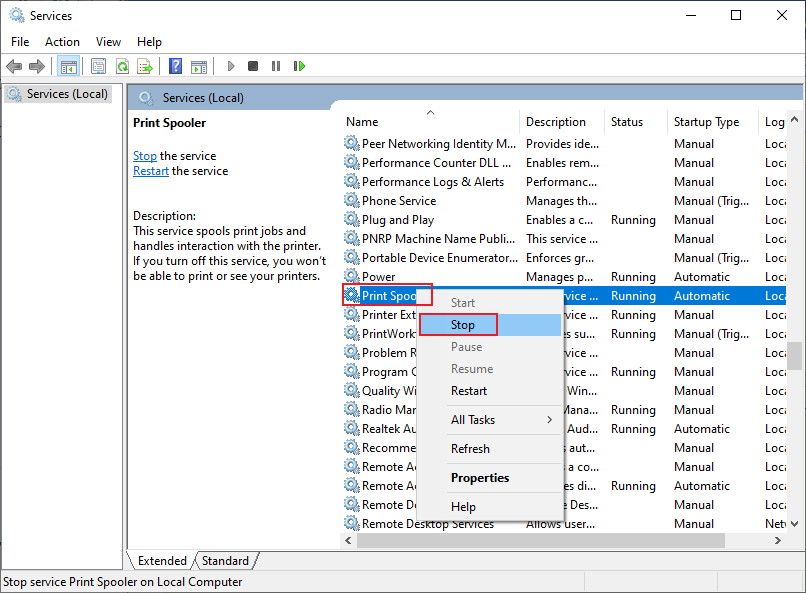The image size is (806, 593).
Task: Click the Export List toolbar icon
Action: (x=145, y=66)
